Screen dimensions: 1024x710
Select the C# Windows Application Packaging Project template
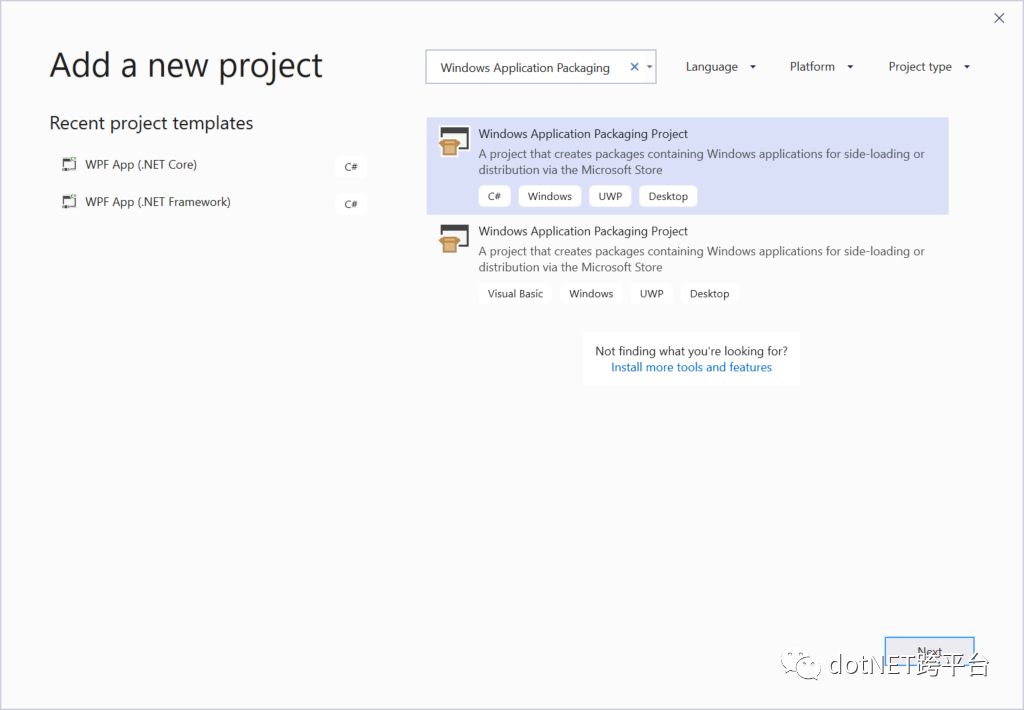pos(687,166)
